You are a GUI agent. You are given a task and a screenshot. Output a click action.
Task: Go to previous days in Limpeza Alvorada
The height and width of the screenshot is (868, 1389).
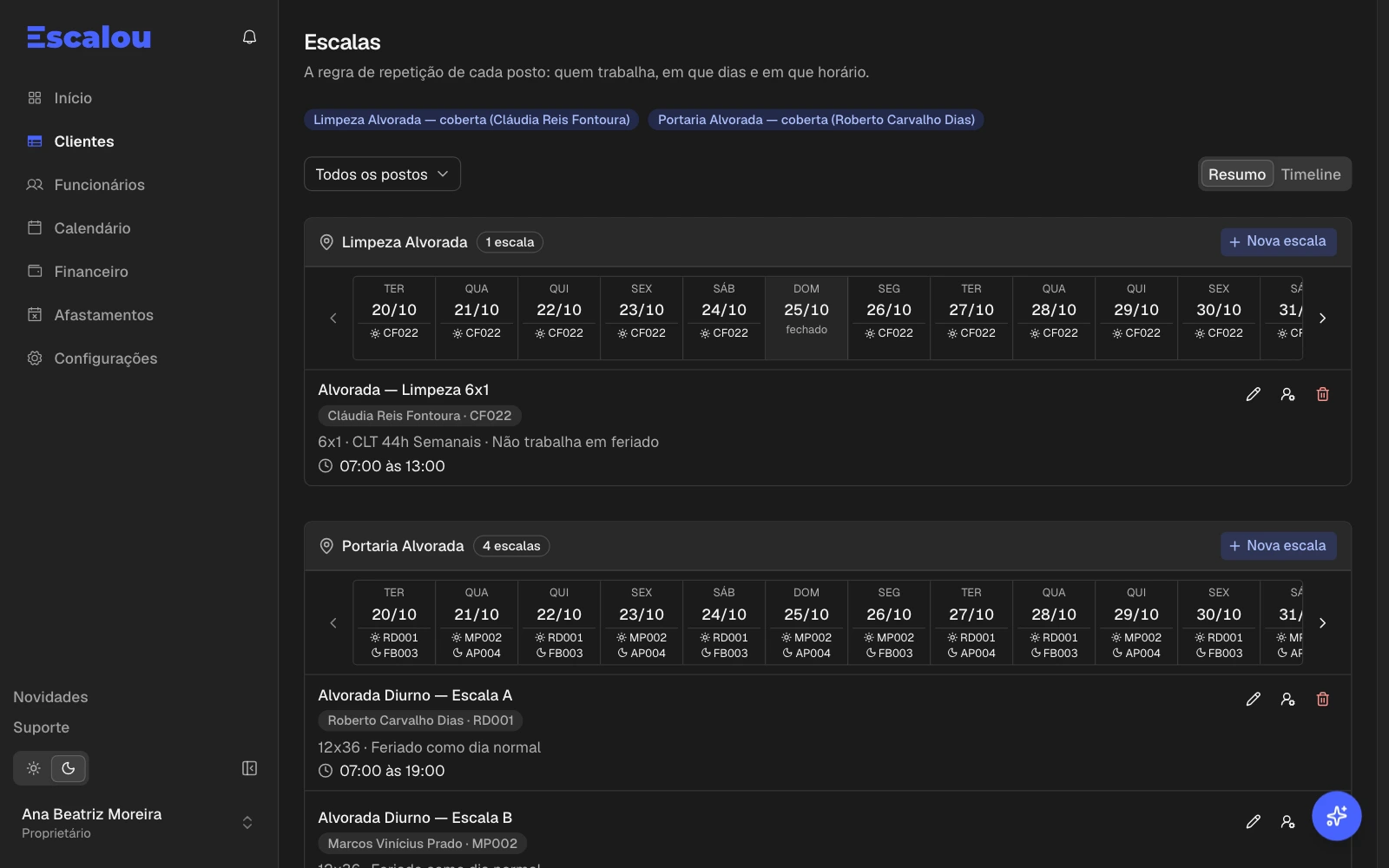coord(333,319)
